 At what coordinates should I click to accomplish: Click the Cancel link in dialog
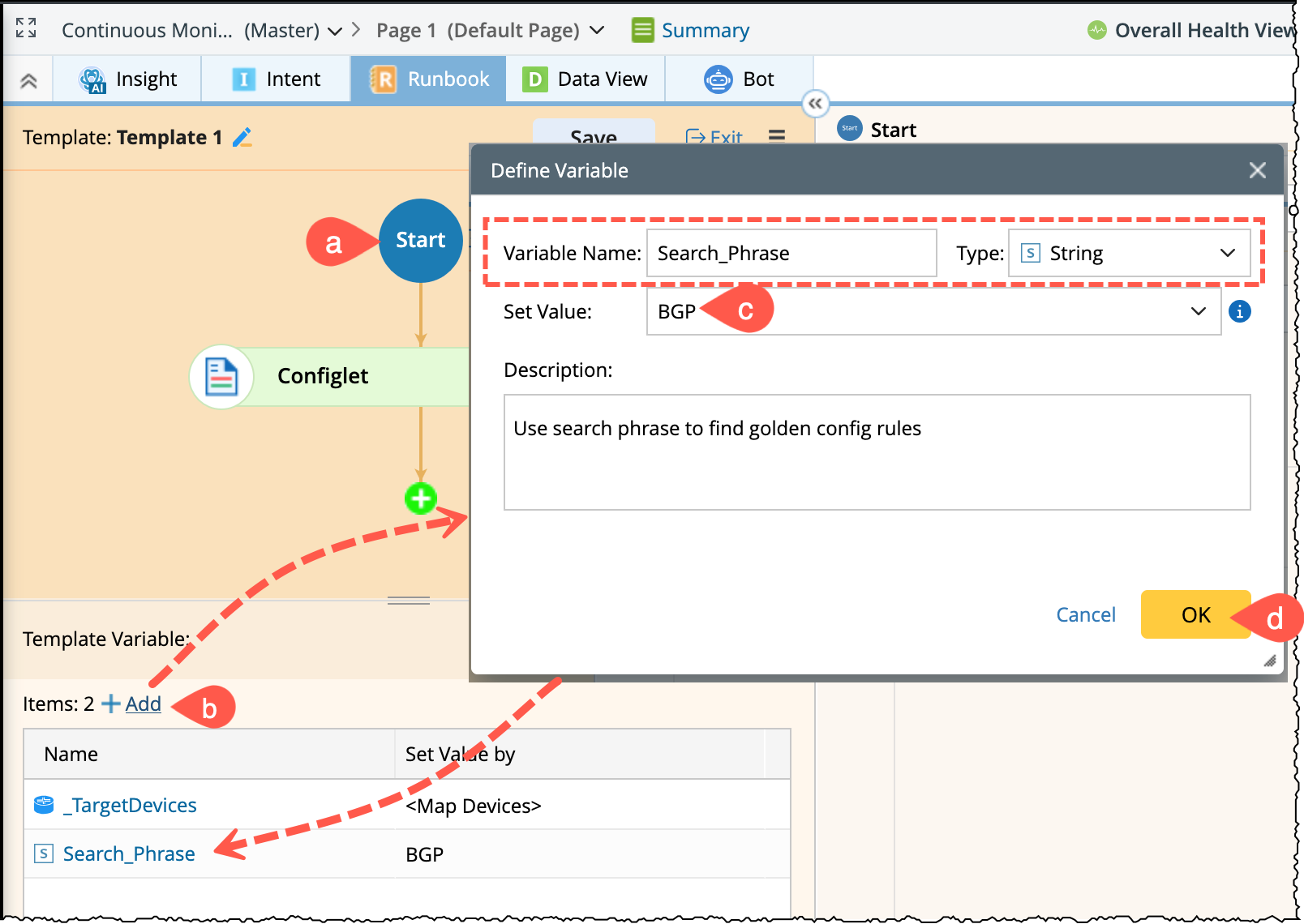point(1085,615)
